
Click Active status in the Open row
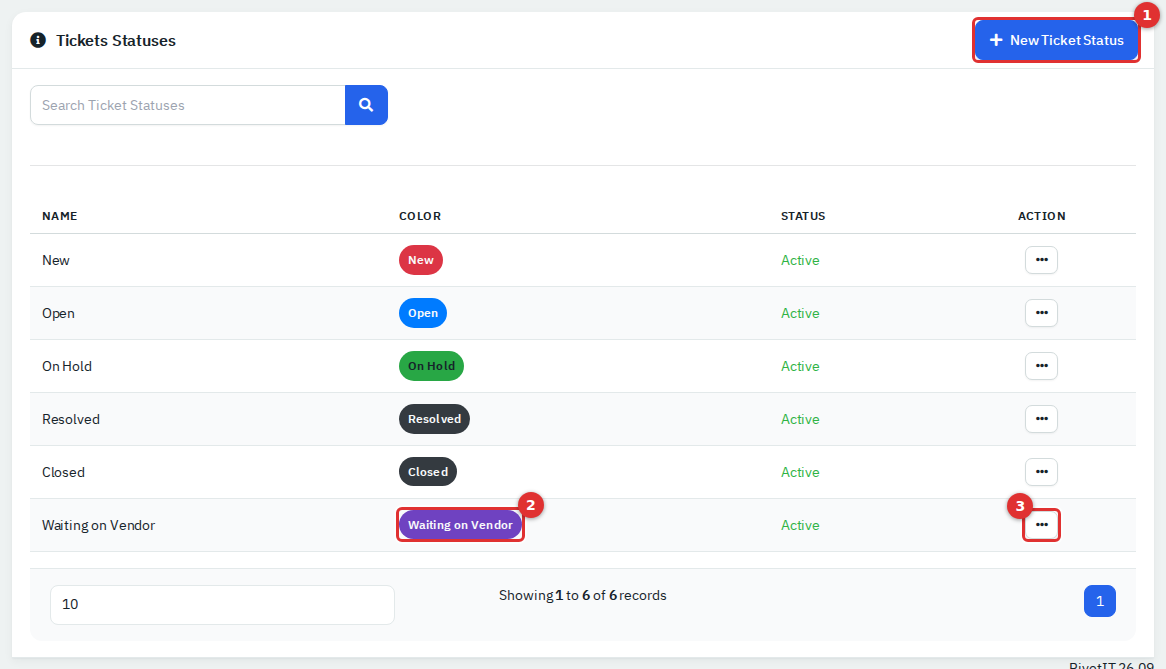coord(800,314)
